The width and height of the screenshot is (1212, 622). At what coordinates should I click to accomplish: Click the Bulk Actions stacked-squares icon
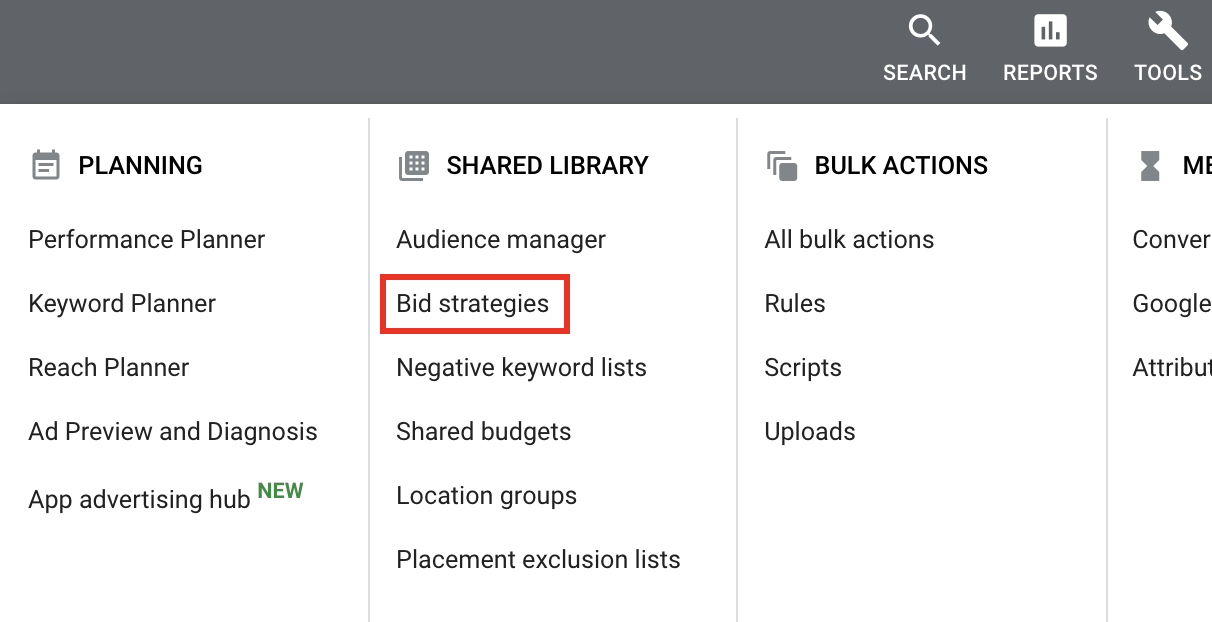782,165
